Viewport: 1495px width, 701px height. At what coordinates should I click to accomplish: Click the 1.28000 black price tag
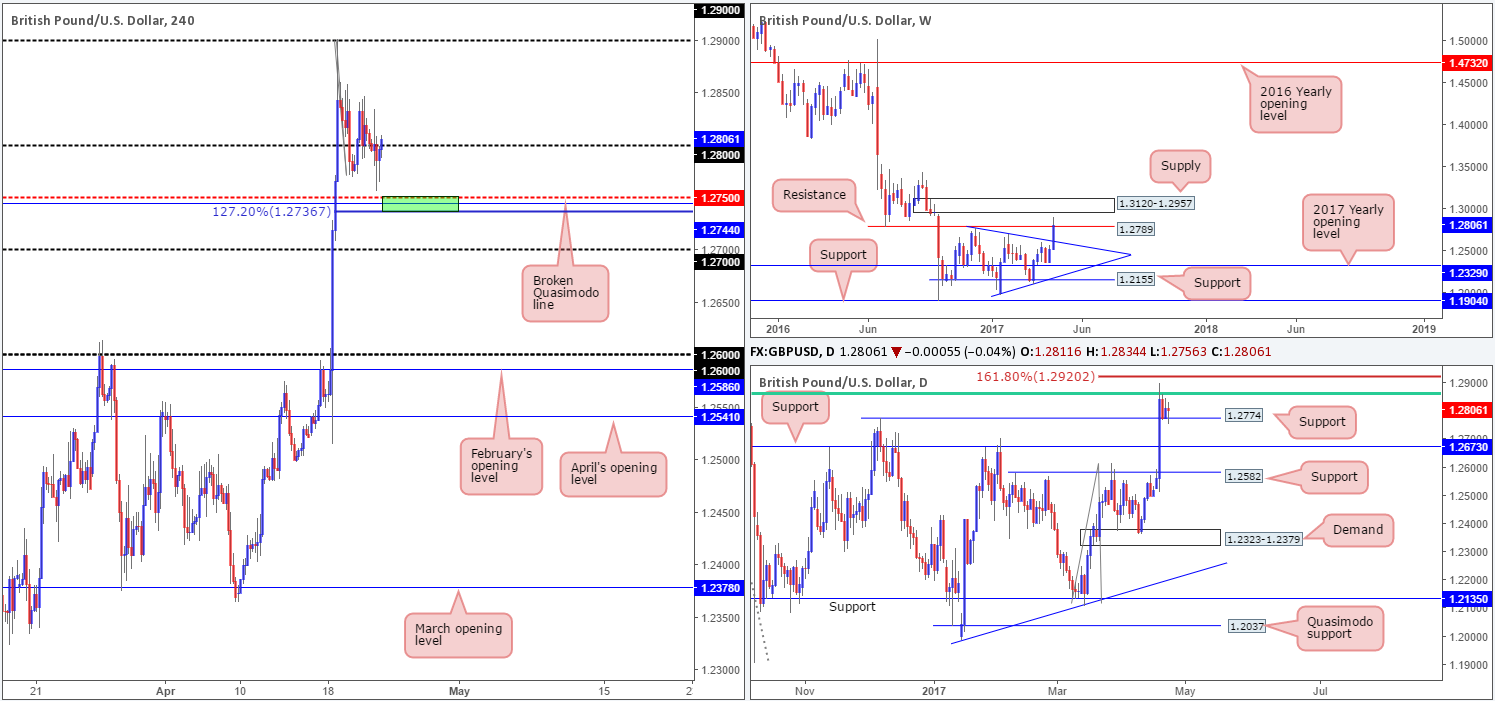tap(719, 155)
